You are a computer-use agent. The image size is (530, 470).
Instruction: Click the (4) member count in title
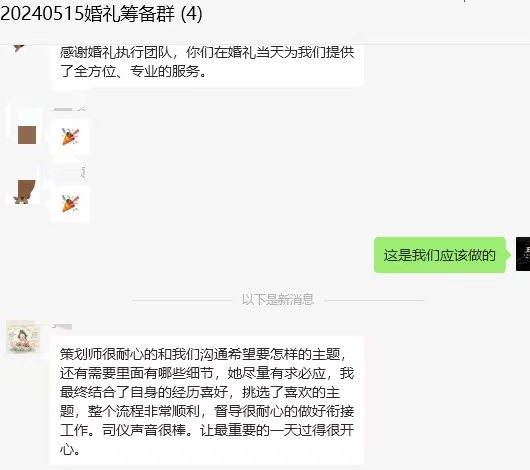191,14
